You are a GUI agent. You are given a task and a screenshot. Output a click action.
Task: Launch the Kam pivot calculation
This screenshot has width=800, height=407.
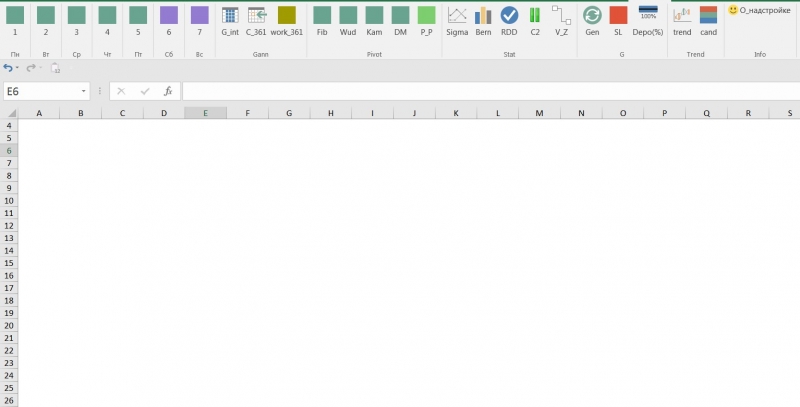(374, 21)
